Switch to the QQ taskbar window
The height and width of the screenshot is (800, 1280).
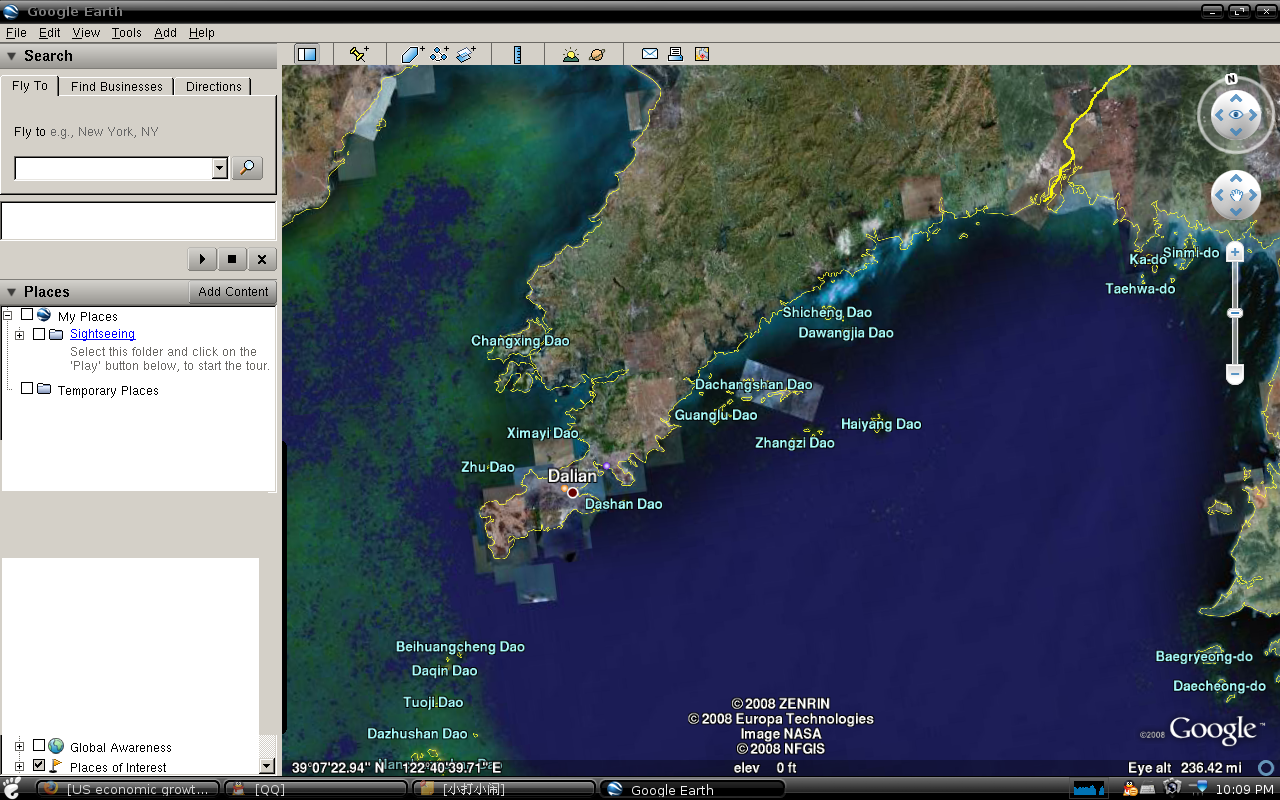pyautogui.click(x=316, y=789)
